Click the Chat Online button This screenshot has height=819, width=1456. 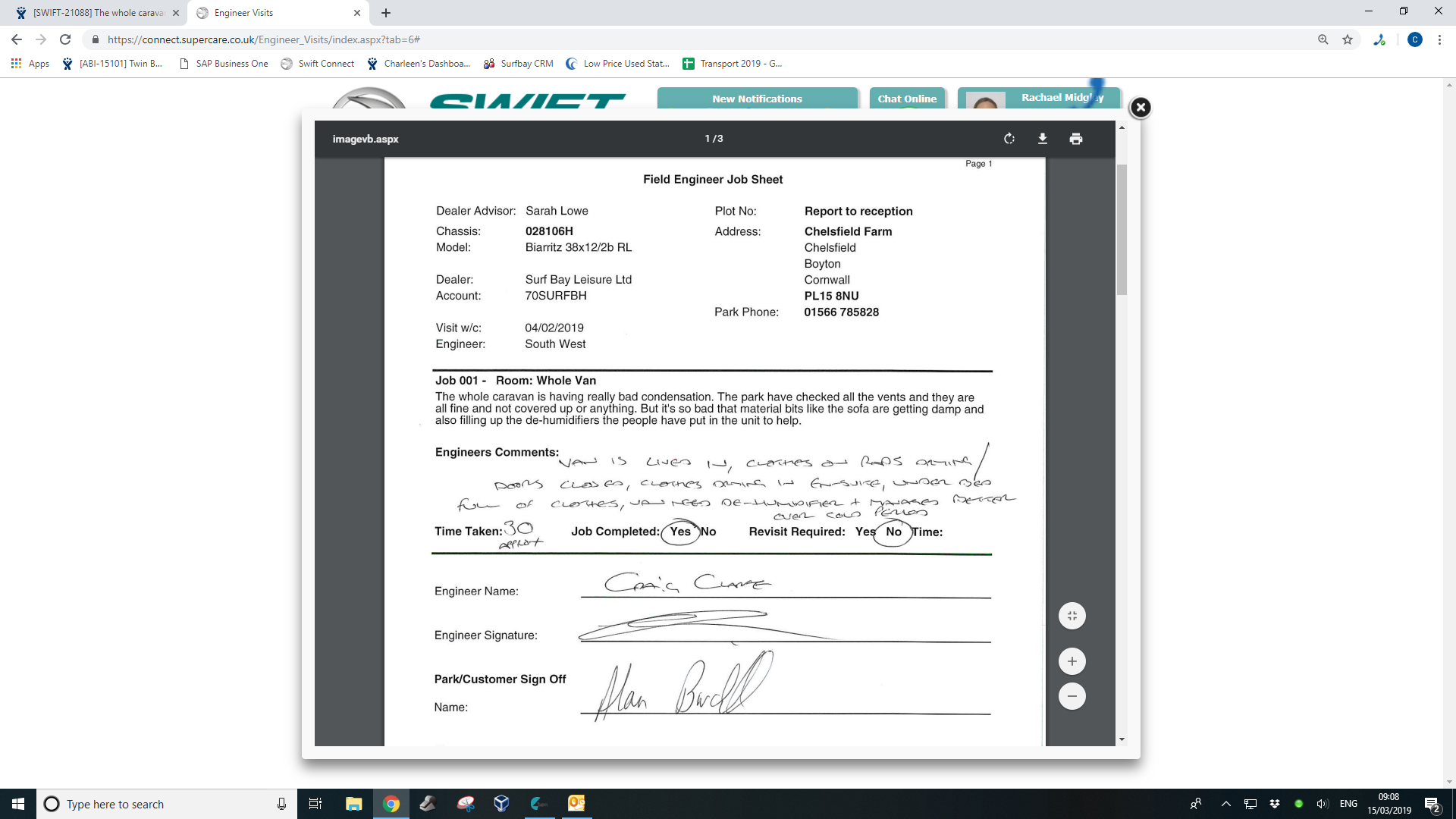click(x=907, y=99)
